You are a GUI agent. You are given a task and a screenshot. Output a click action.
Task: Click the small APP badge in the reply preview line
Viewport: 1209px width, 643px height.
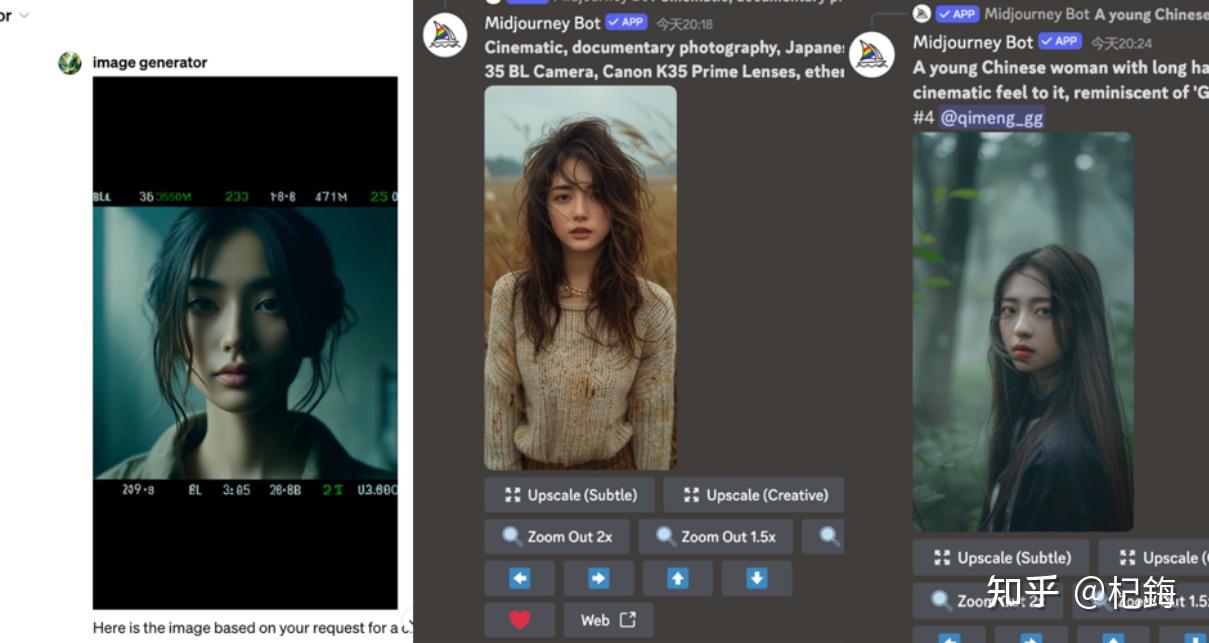point(958,14)
